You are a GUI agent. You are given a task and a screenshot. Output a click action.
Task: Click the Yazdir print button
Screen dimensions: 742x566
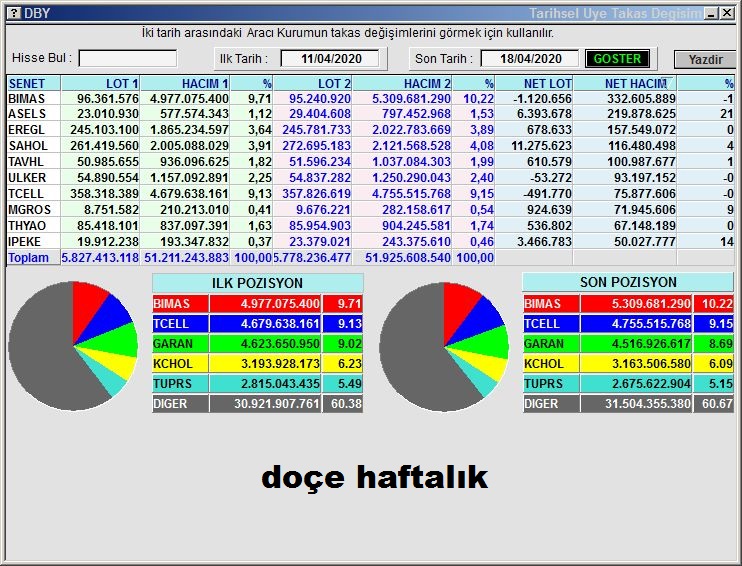(705, 60)
